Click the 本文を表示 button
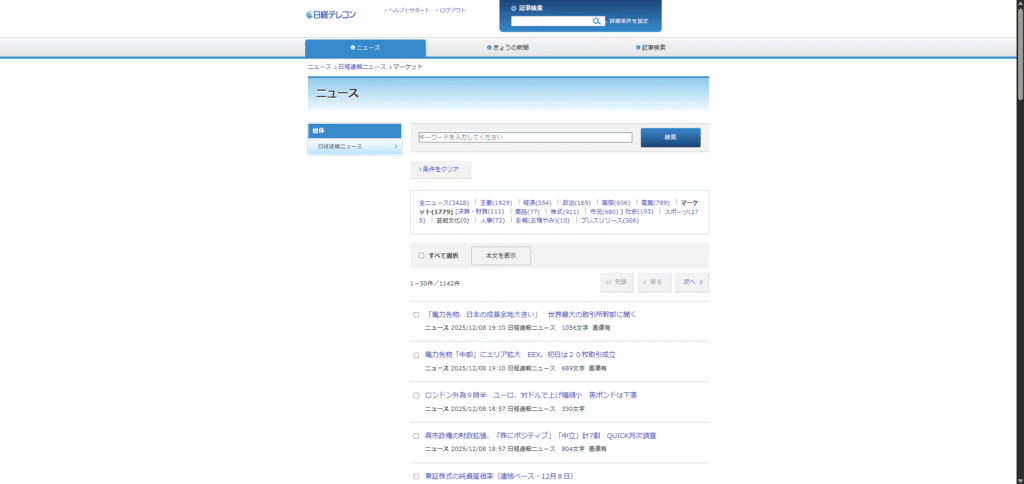 pos(501,255)
